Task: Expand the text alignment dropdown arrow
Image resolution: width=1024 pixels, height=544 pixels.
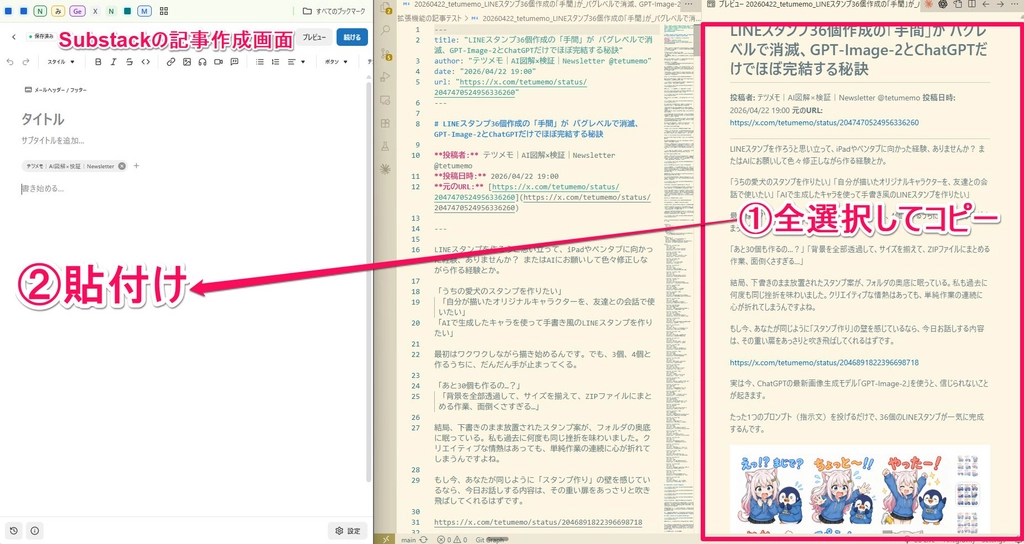Action: pos(305,62)
